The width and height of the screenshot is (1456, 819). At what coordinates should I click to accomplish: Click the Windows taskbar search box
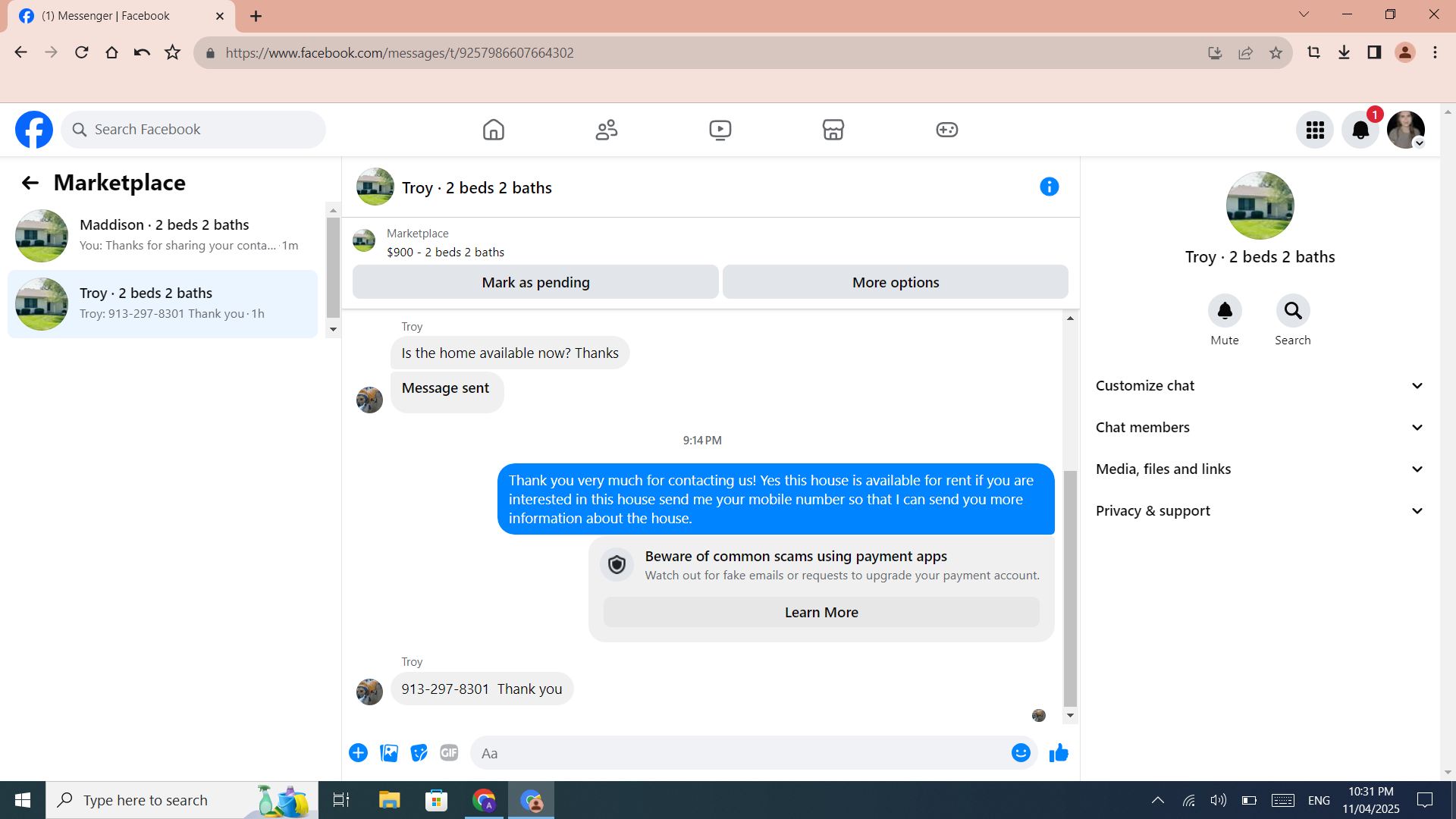[182, 800]
